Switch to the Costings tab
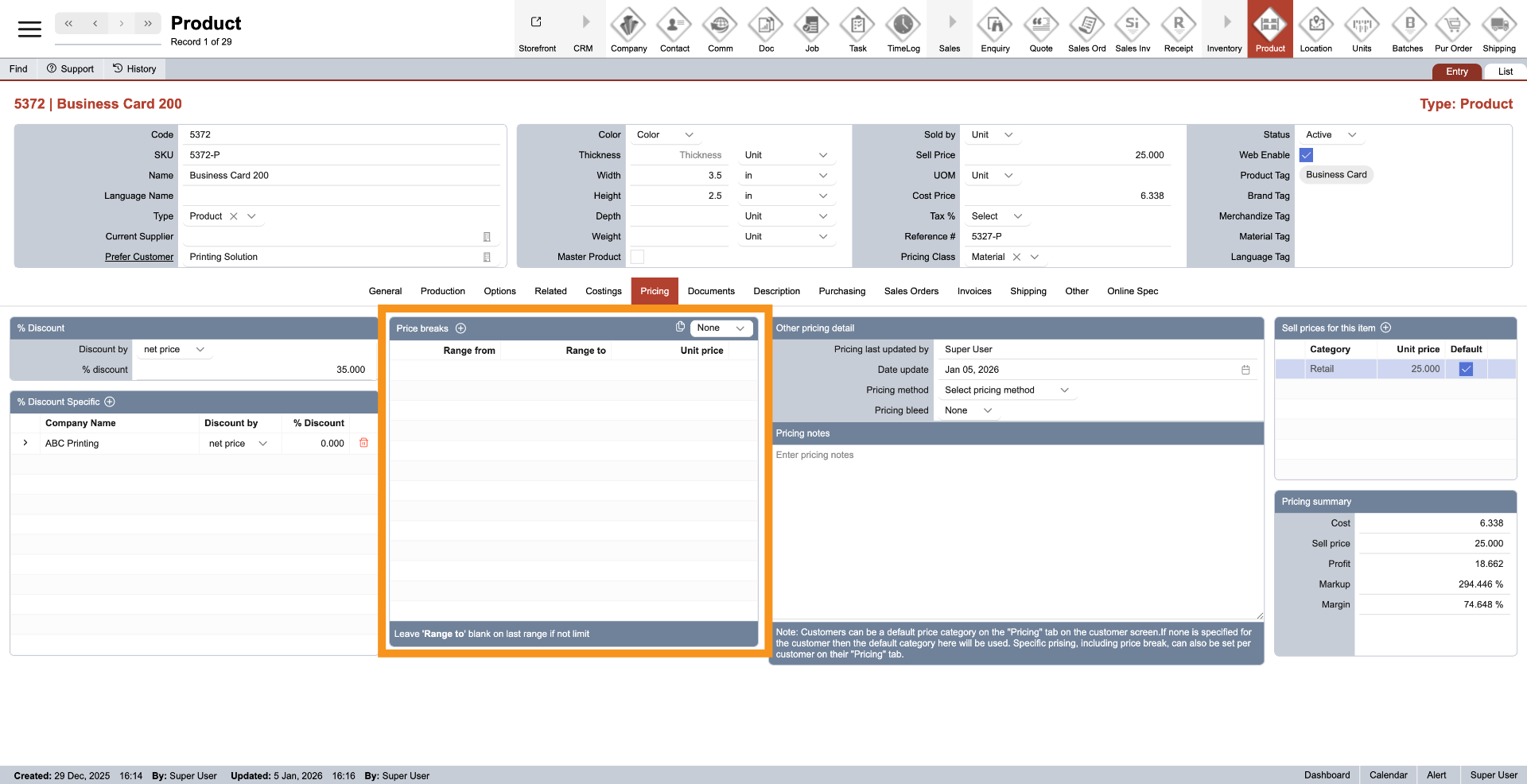1527x784 pixels. pos(603,291)
